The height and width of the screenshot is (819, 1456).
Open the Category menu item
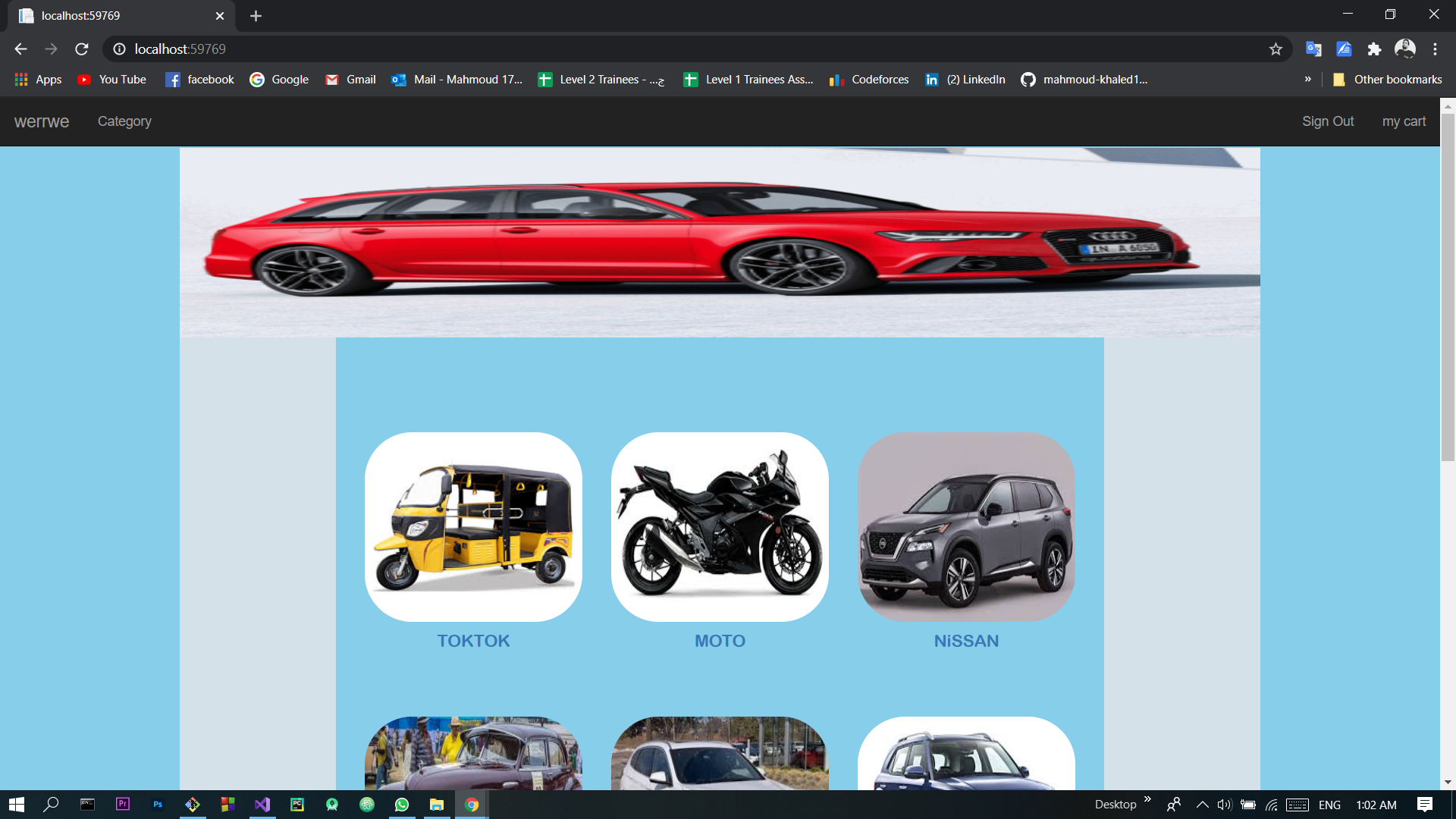tap(124, 121)
